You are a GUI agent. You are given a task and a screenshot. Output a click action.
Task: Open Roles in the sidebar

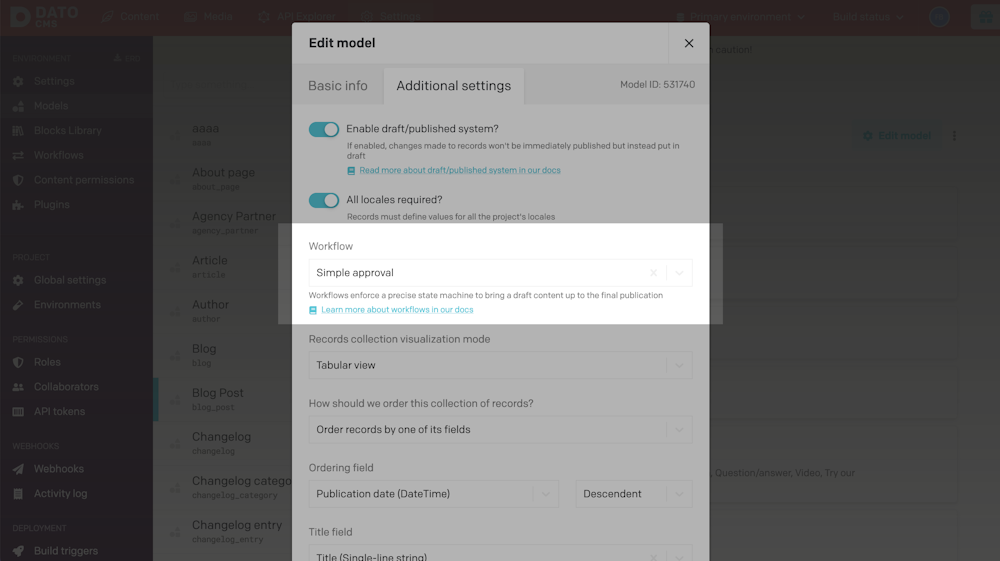[47, 362]
